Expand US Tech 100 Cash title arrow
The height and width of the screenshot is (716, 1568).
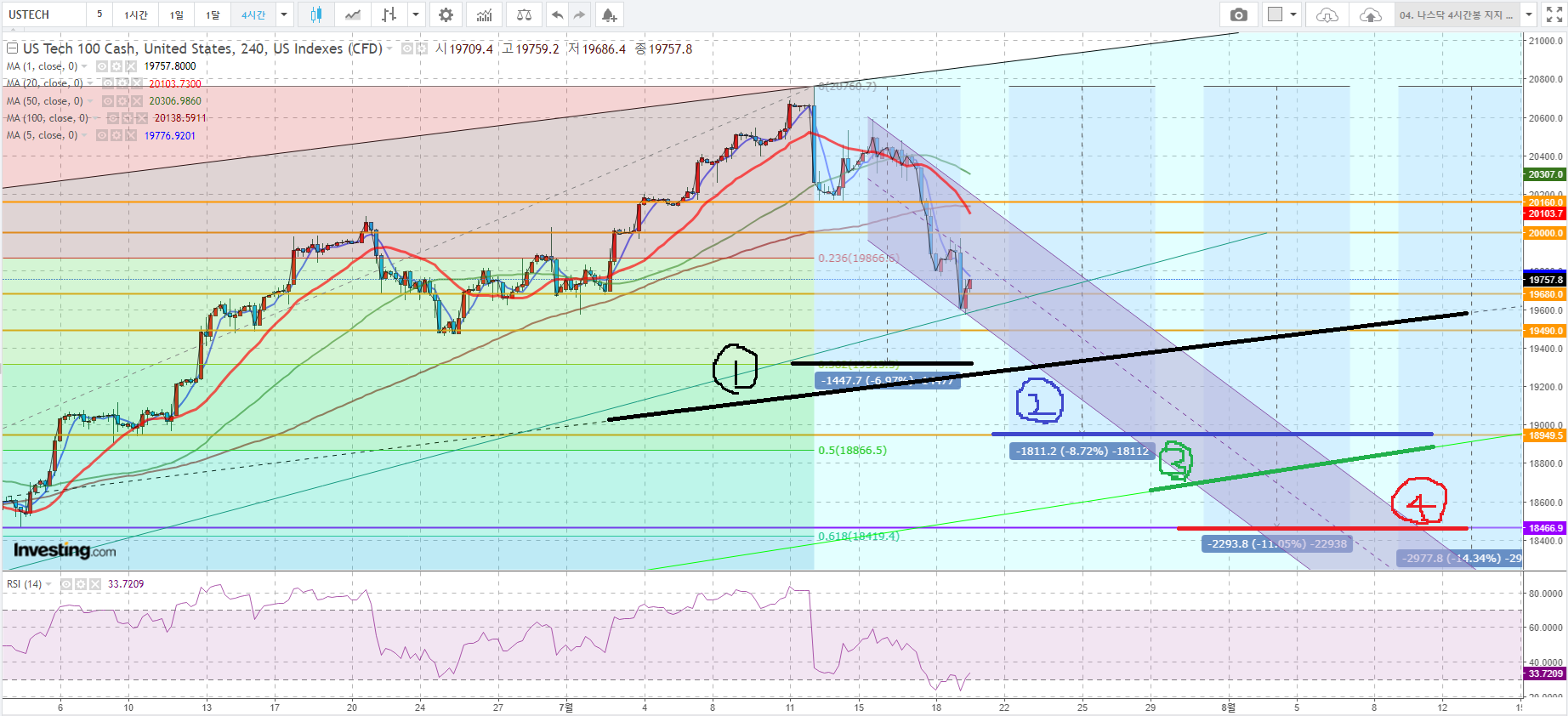389,48
